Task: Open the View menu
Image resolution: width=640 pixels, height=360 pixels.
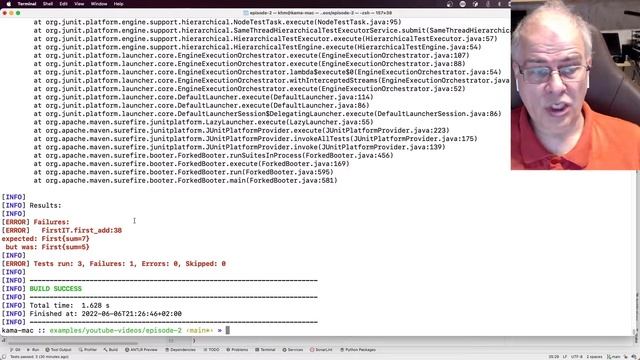Action: tap(79, 4)
